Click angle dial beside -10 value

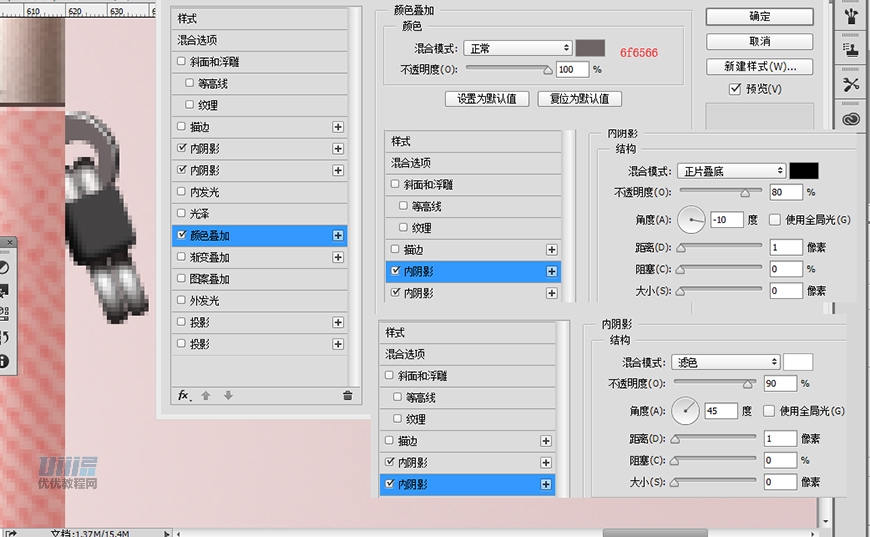691,220
